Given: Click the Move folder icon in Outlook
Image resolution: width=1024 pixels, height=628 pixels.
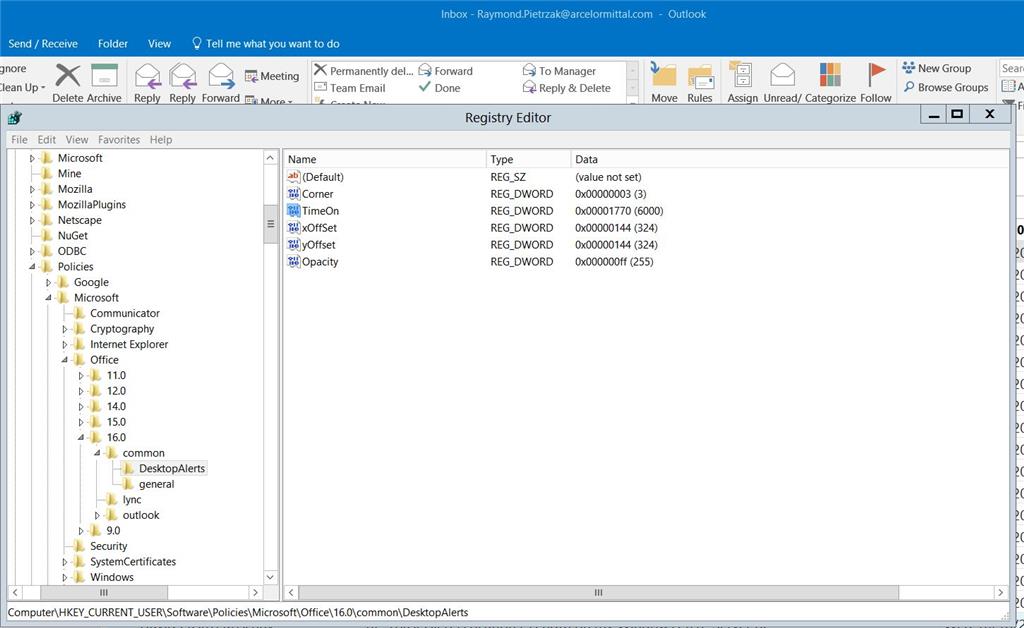Looking at the screenshot, I should pyautogui.click(x=664, y=76).
